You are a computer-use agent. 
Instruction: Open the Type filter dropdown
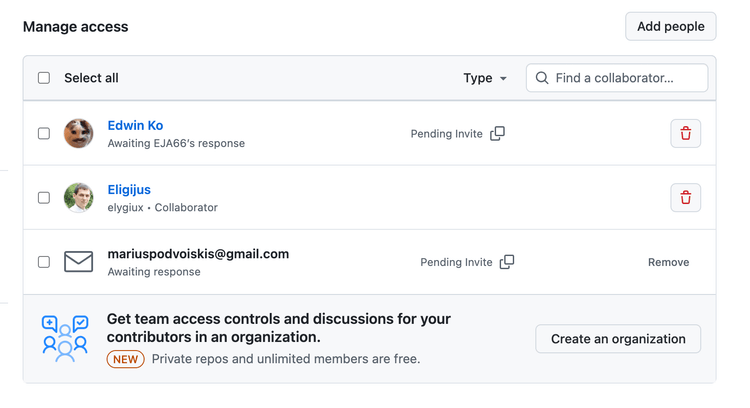[x=485, y=78]
